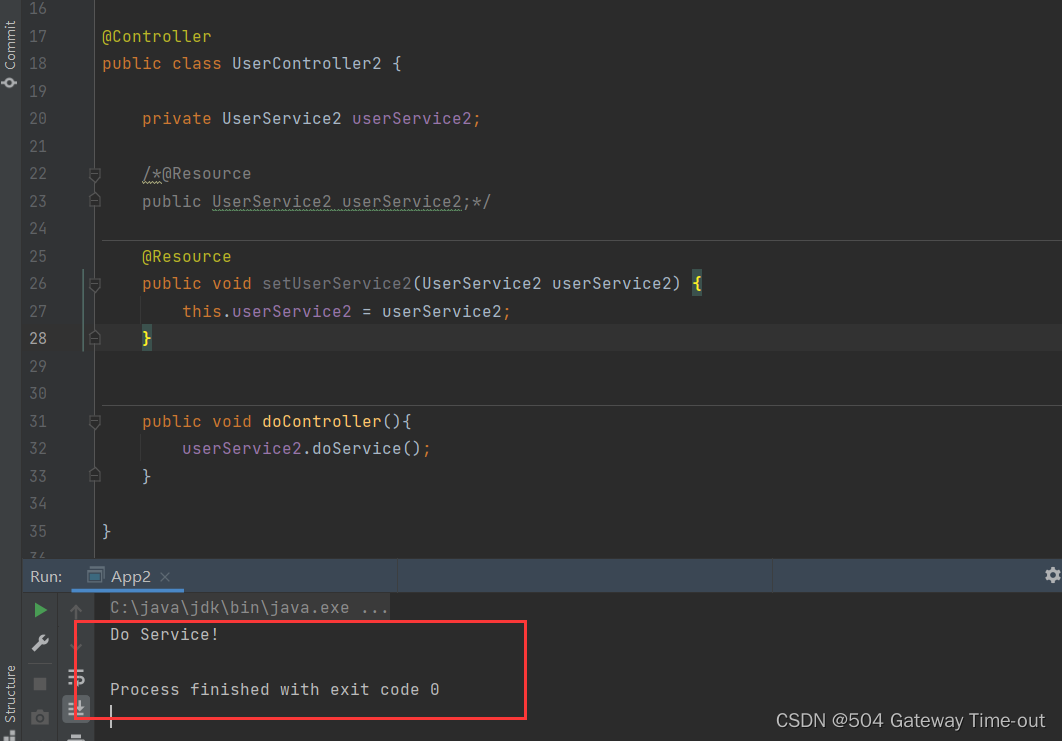Click commented 'public UserService2 userService2' line
Image resolution: width=1062 pixels, height=741 pixels.
[301, 202]
